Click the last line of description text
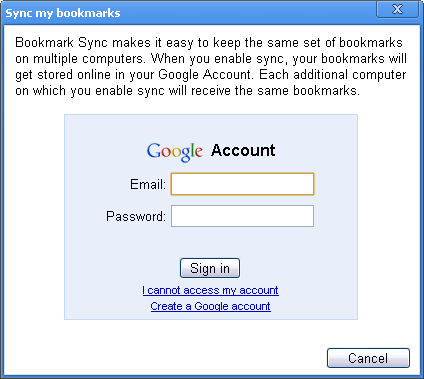 (x=188, y=91)
